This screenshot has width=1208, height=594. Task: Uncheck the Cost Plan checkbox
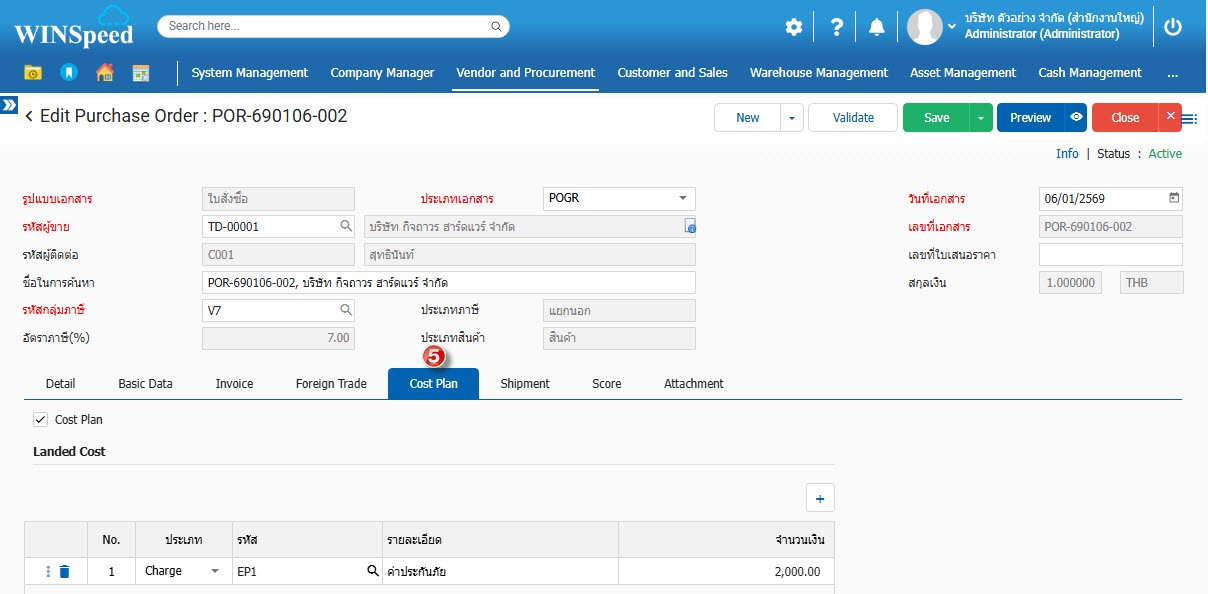tap(41, 420)
